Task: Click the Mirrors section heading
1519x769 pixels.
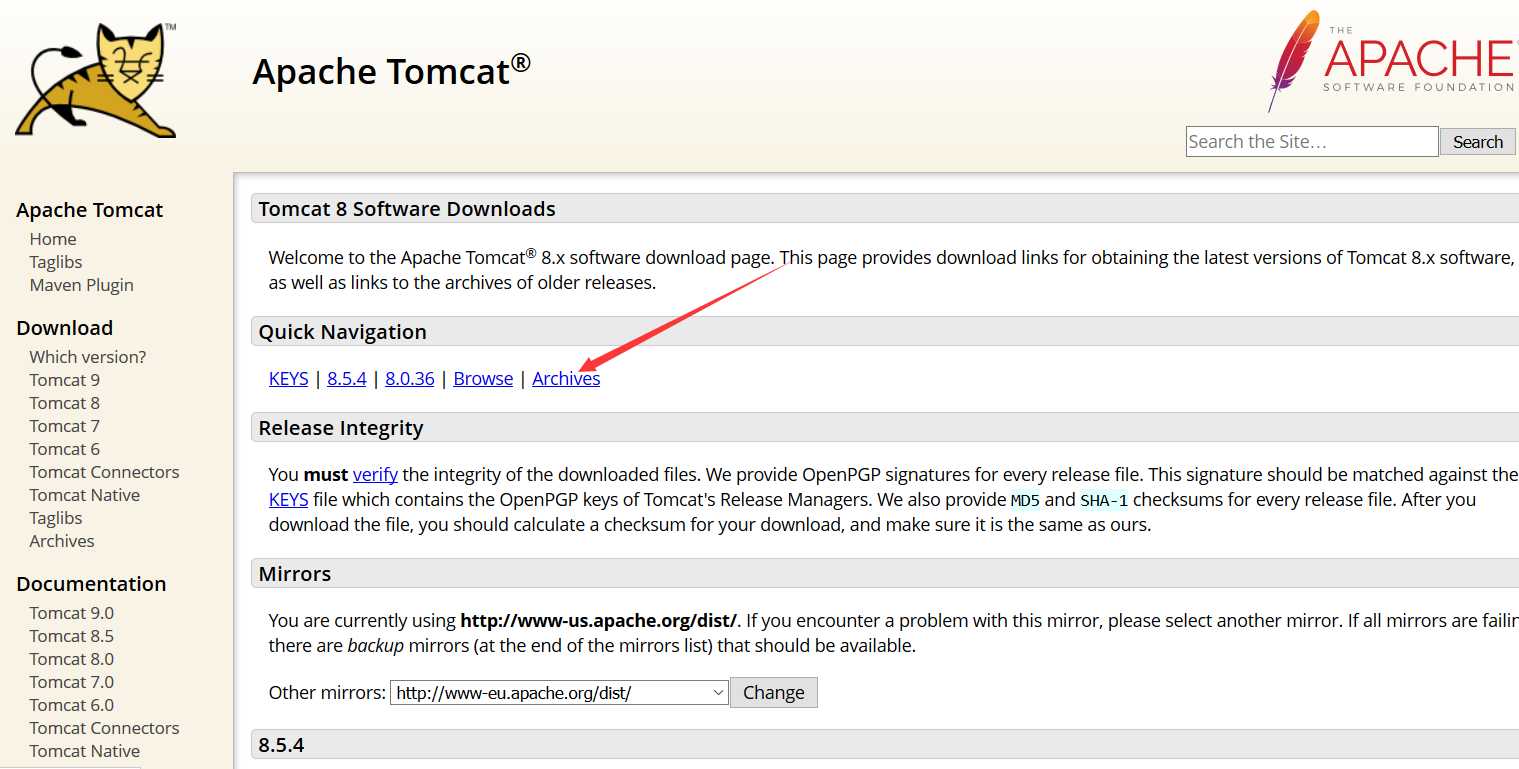Action: click(x=295, y=574)
